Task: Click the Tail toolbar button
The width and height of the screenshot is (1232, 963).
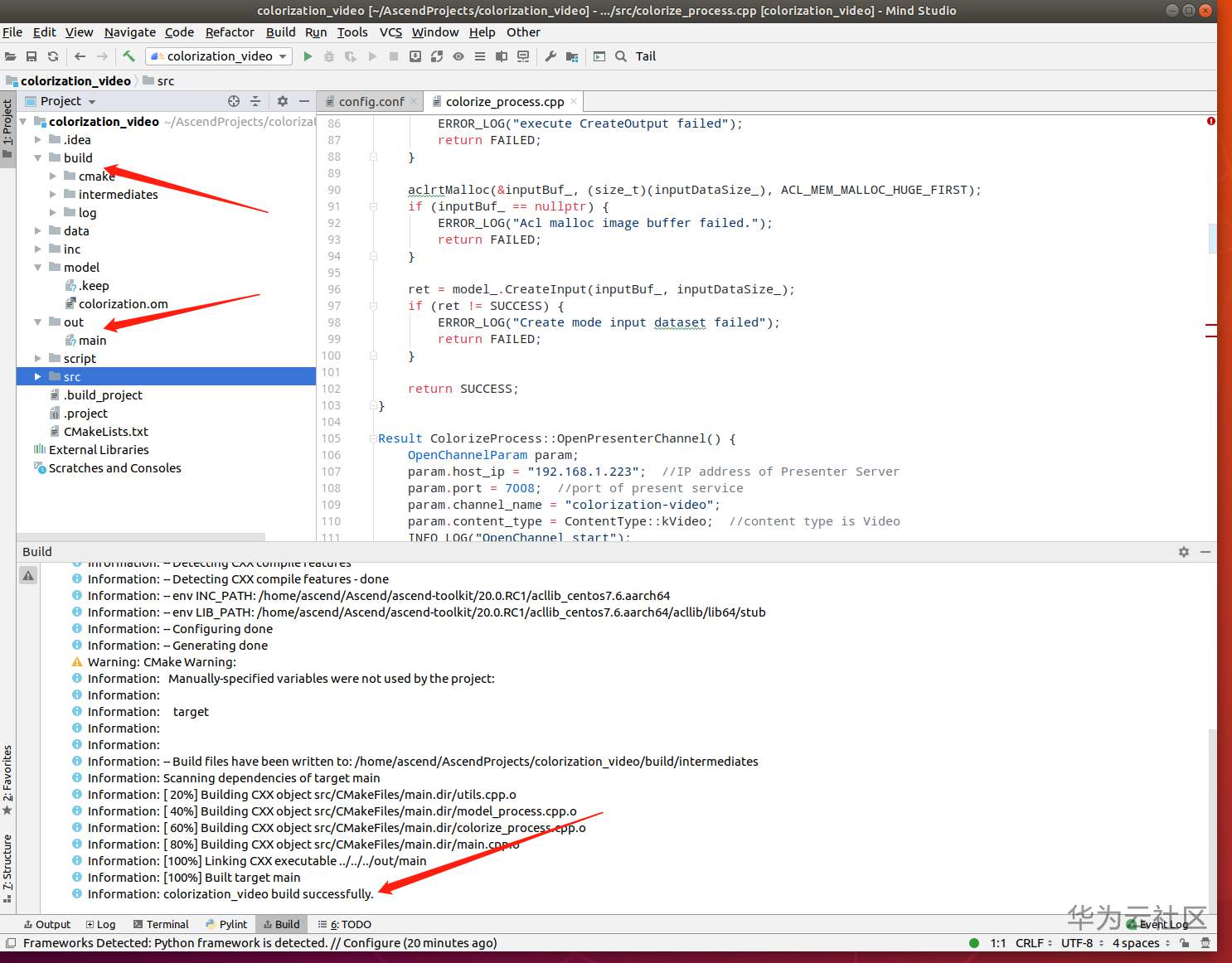Action: 646,56
